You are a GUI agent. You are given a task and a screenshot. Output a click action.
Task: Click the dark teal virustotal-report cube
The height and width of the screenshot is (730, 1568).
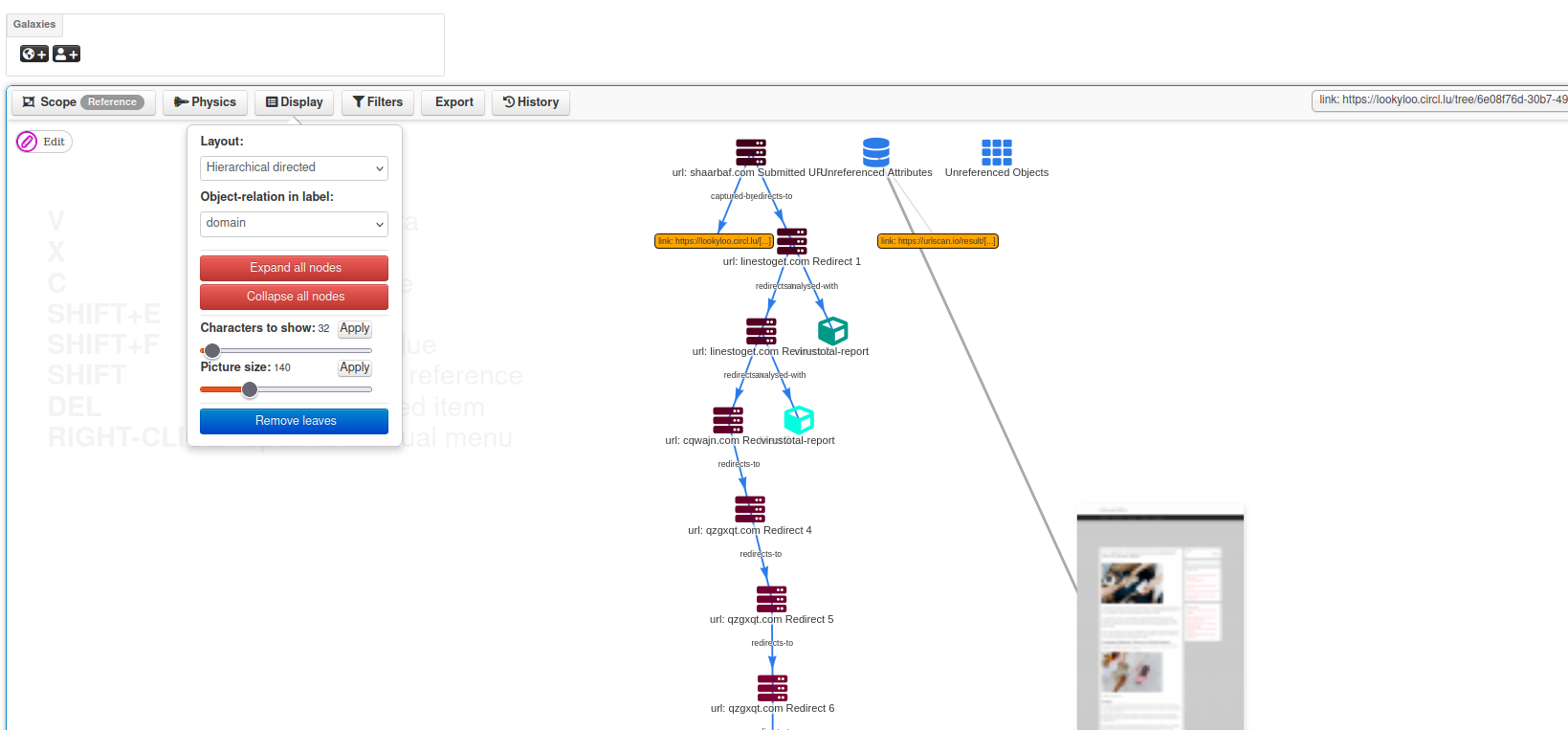coord(832,331)
